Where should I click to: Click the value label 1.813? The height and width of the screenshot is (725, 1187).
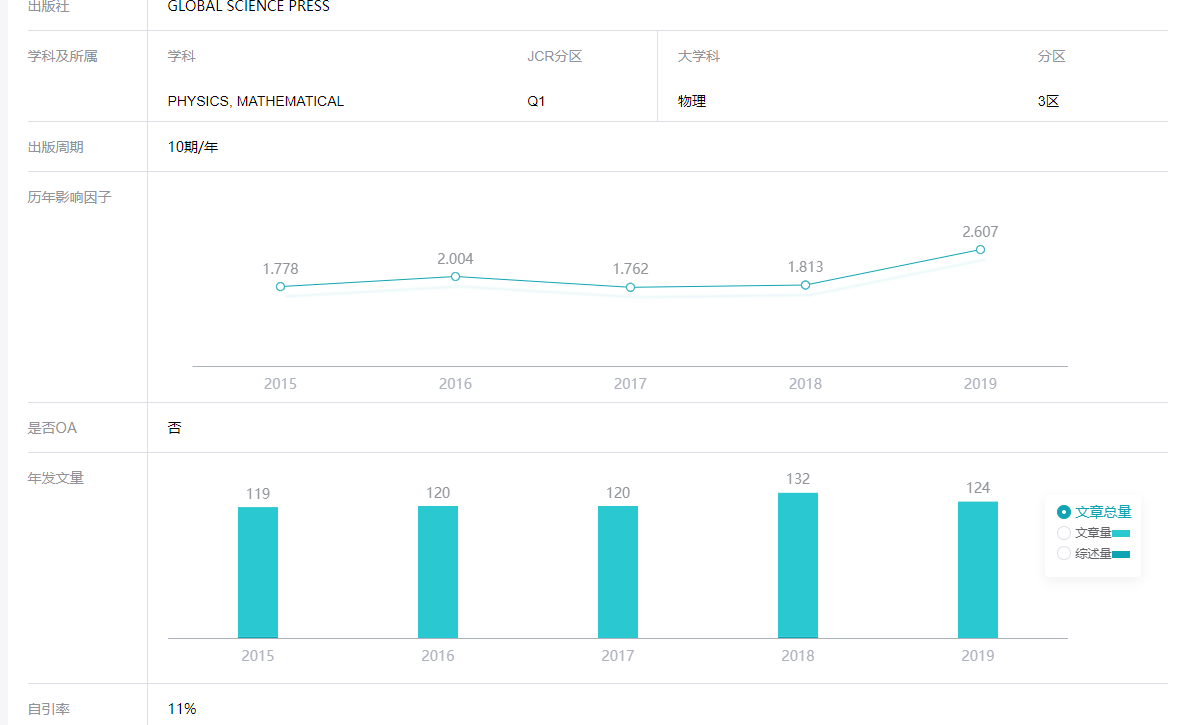tap(805, 267)
